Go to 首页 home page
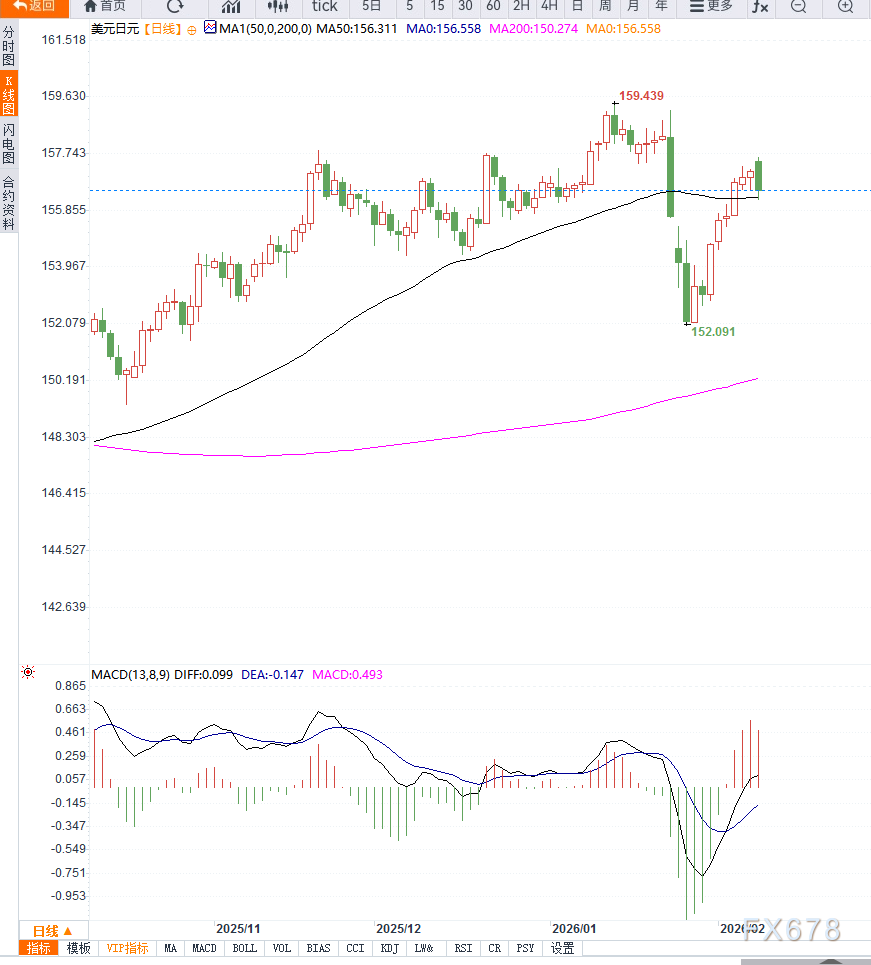Image resolution: width=871 pixels, height=965 pixels. pyautogui.click(x=105, y=7)
